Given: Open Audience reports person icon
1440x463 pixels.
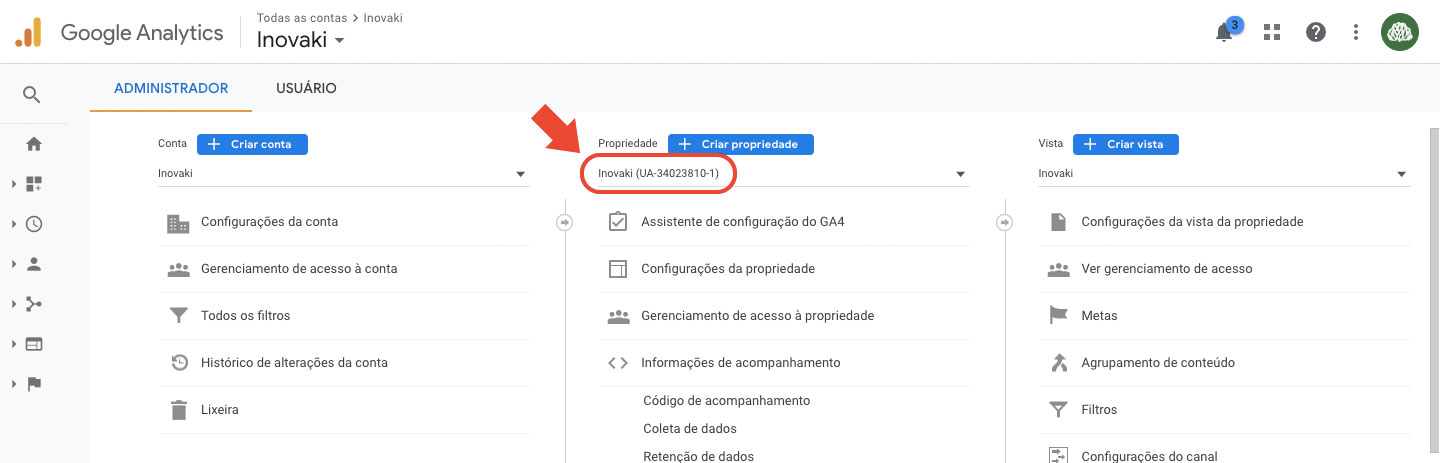Looking at the screenshot, I should tap(34, 264).
